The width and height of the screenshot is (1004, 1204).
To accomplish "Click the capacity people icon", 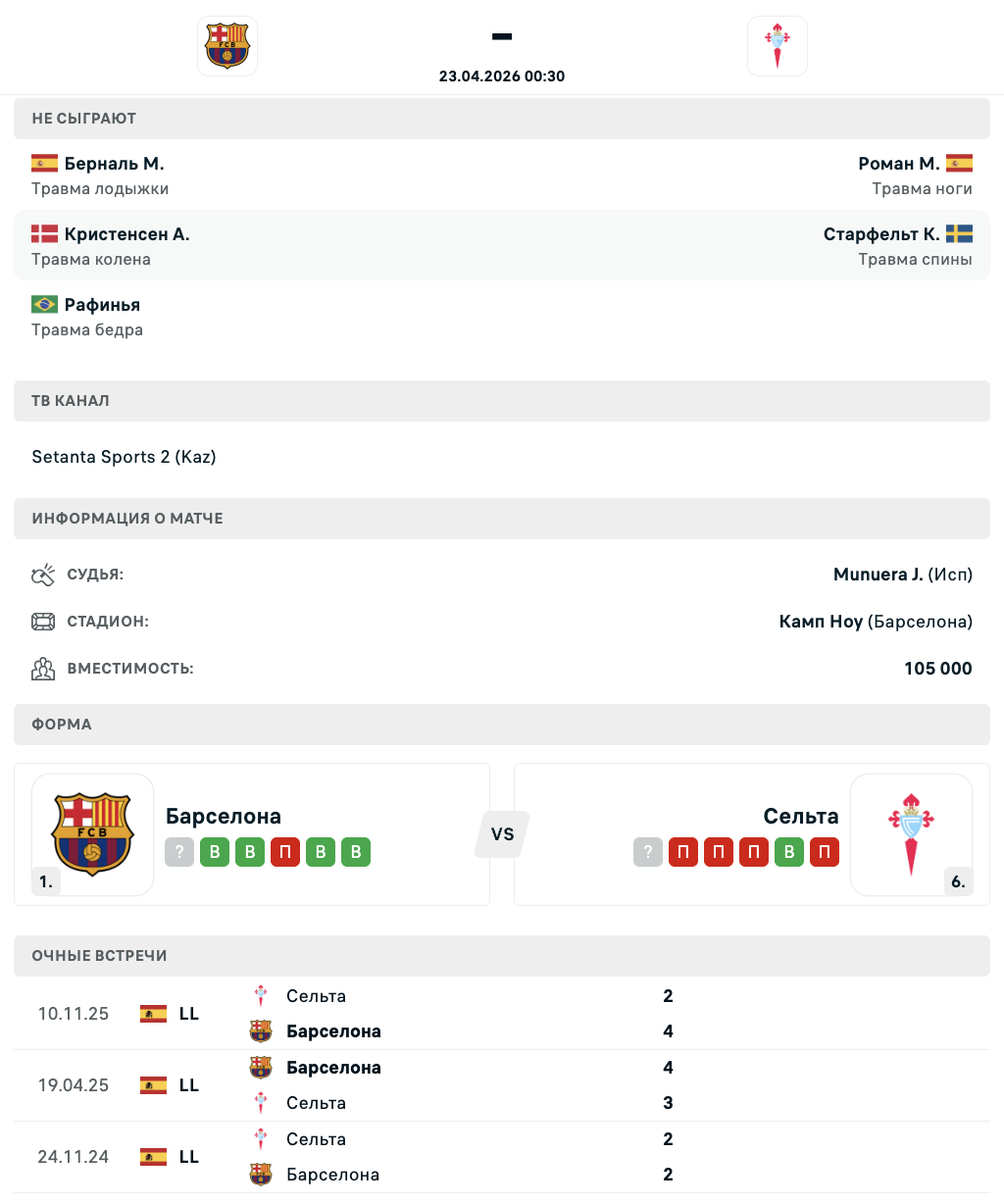I will coord(43,669).
